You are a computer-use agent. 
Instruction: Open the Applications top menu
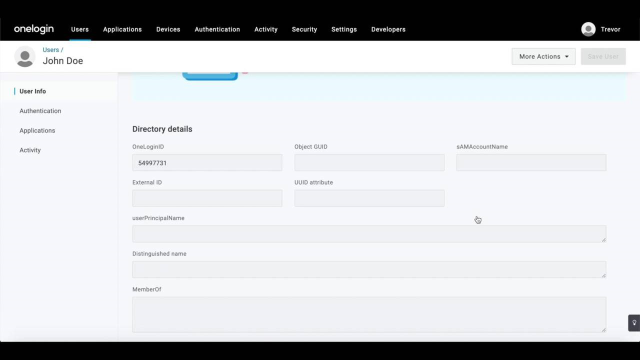click(x=122, y=29)
